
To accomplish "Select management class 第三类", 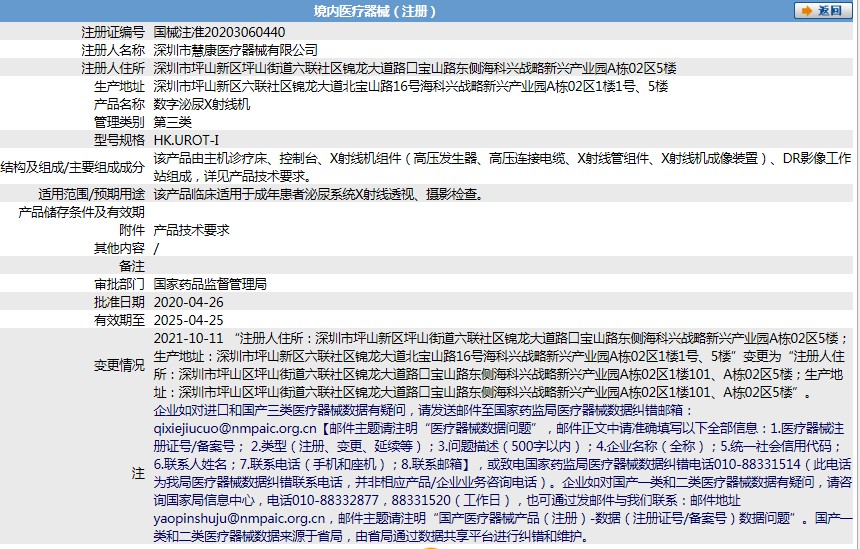I will (x=172, y=122).
